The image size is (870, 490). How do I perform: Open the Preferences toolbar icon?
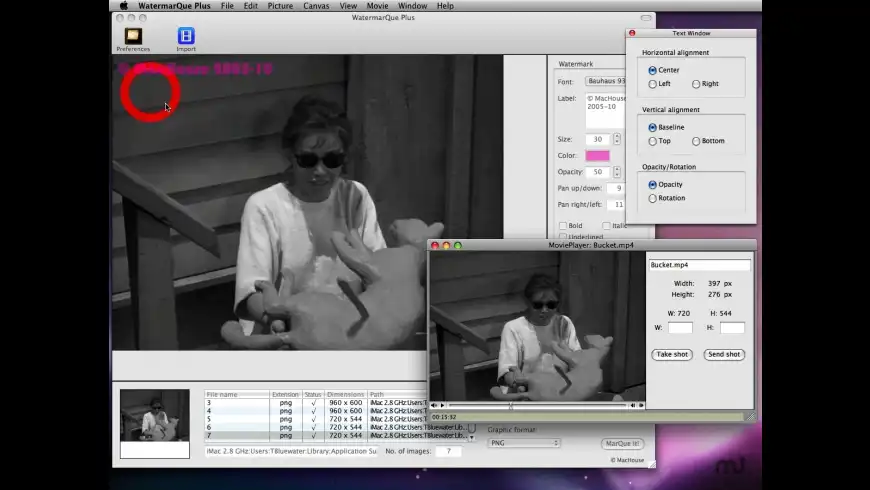tap(133, 38)
